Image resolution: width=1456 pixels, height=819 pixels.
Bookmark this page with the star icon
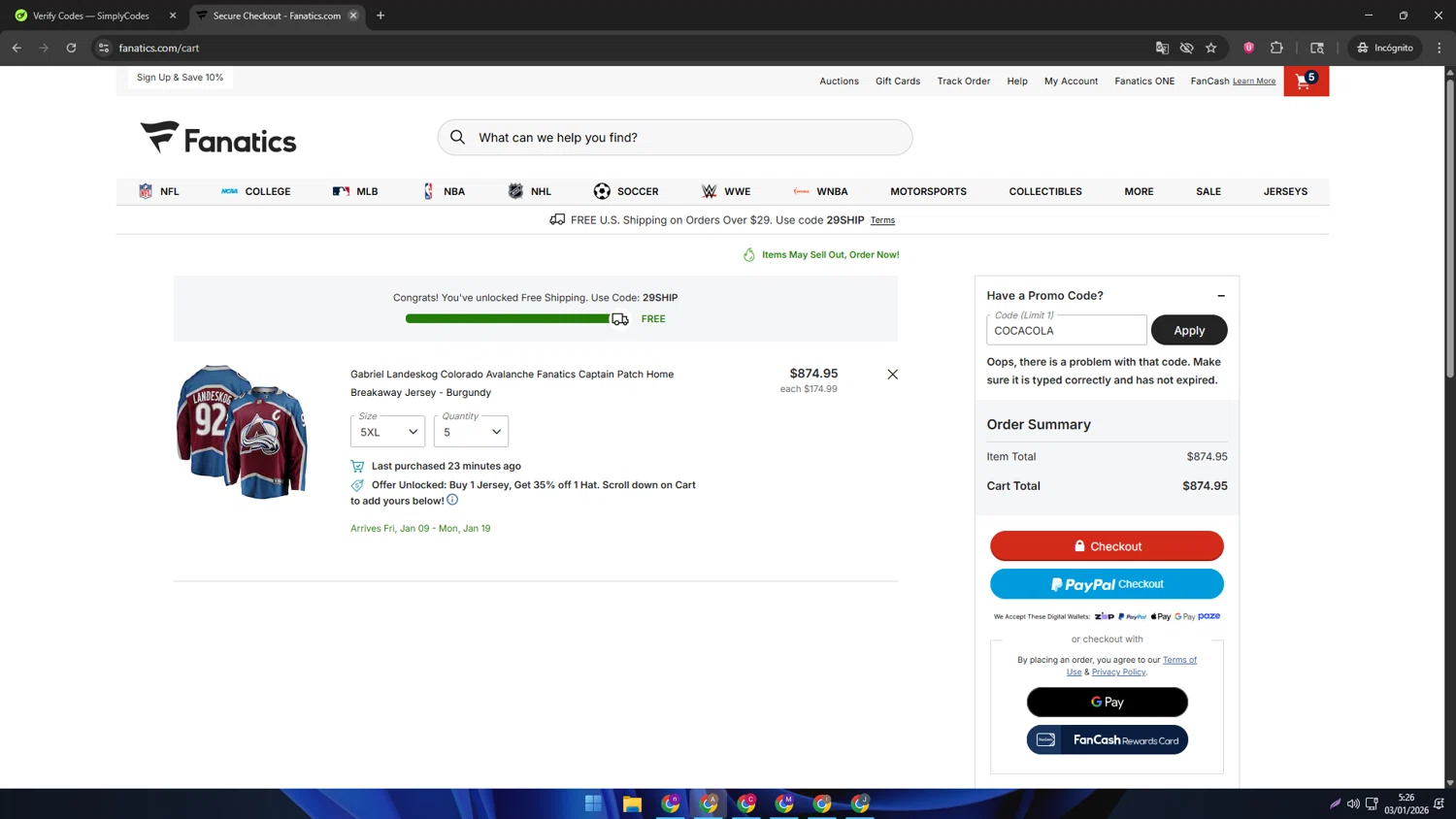click(1211, 48)
